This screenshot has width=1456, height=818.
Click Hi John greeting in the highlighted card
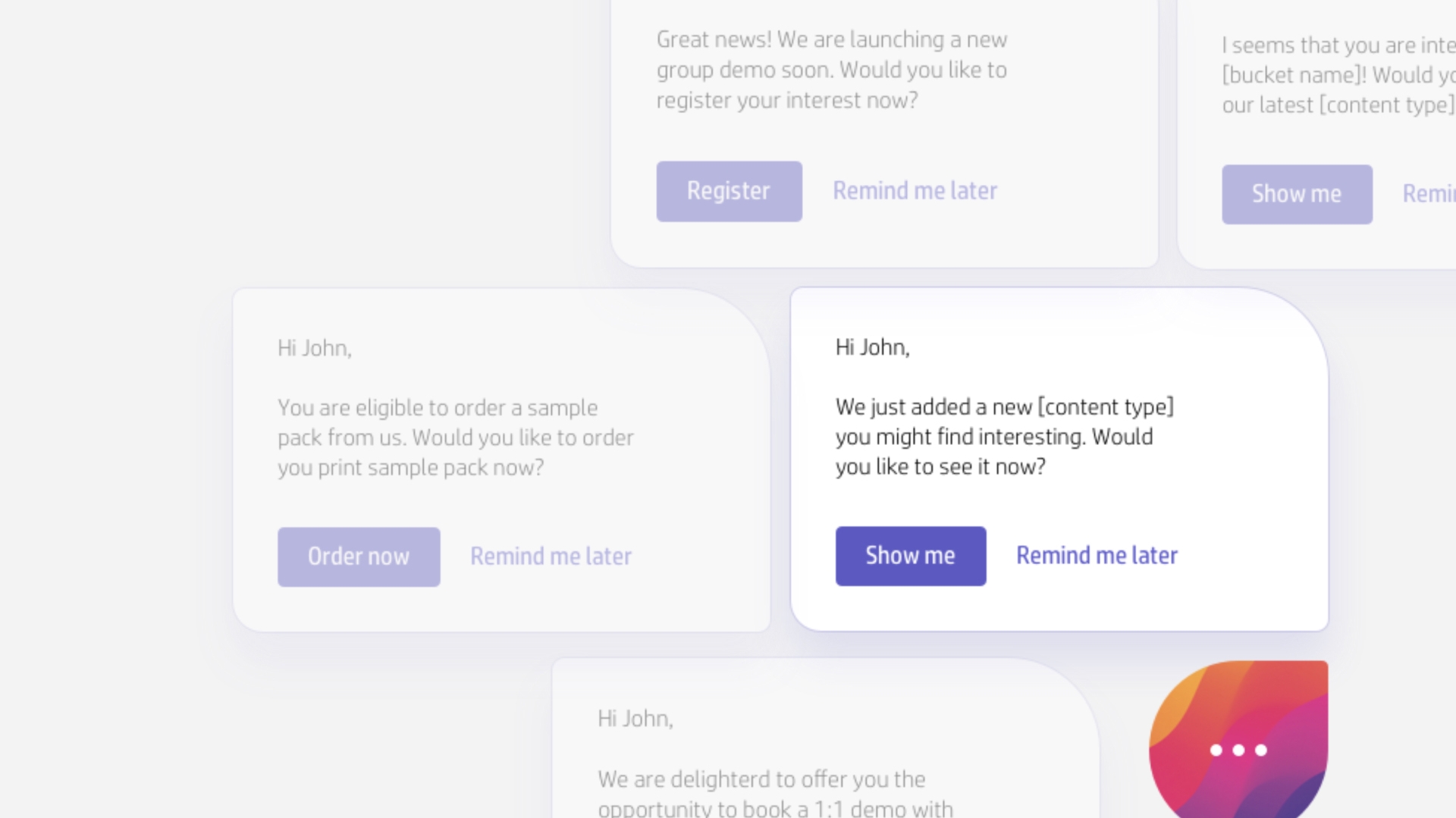872,347
